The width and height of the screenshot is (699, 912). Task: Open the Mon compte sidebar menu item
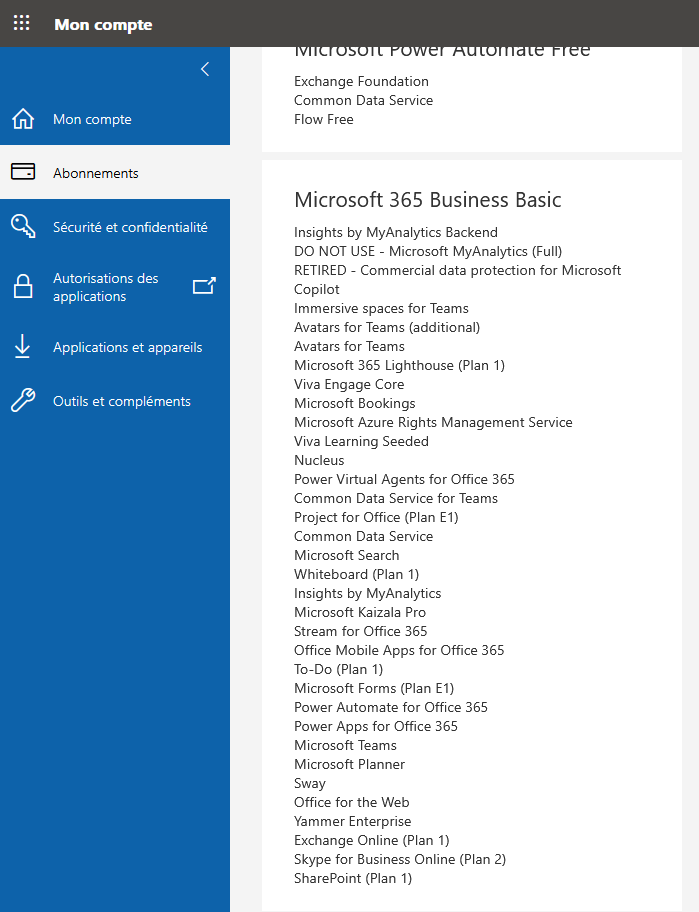pyautogui.click(x=115, y=119)
